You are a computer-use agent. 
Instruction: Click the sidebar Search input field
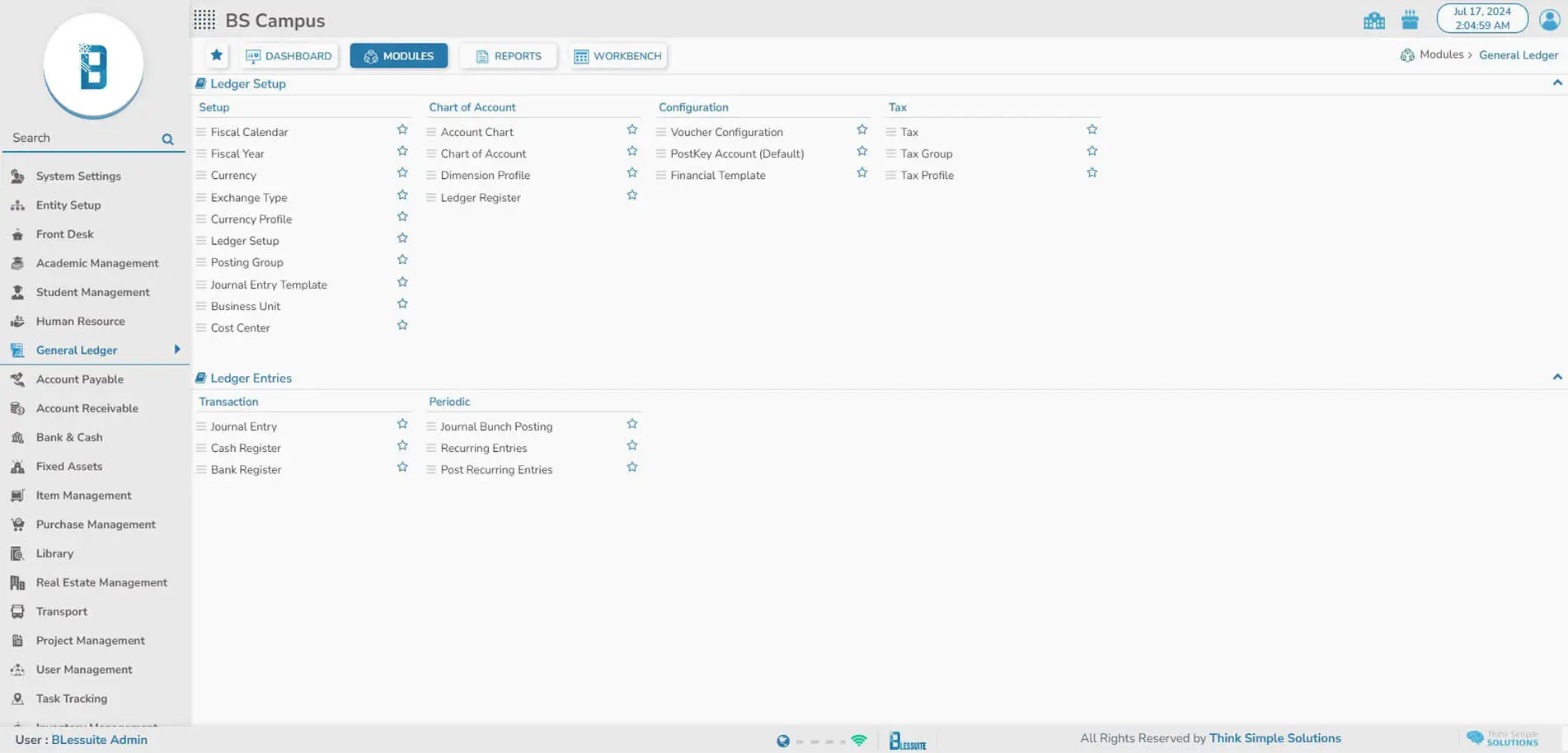(82, 138)
